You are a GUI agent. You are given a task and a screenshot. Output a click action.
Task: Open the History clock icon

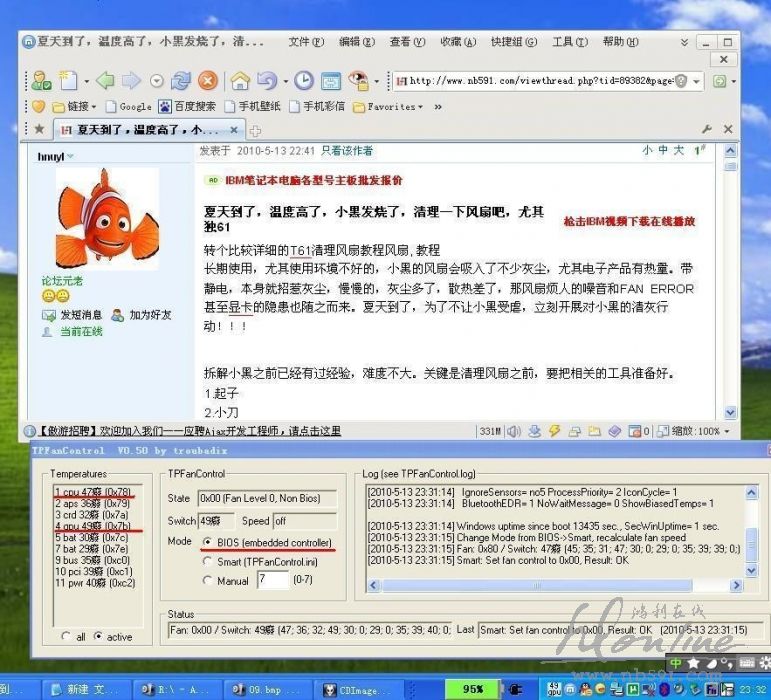[x=303, y=81]
